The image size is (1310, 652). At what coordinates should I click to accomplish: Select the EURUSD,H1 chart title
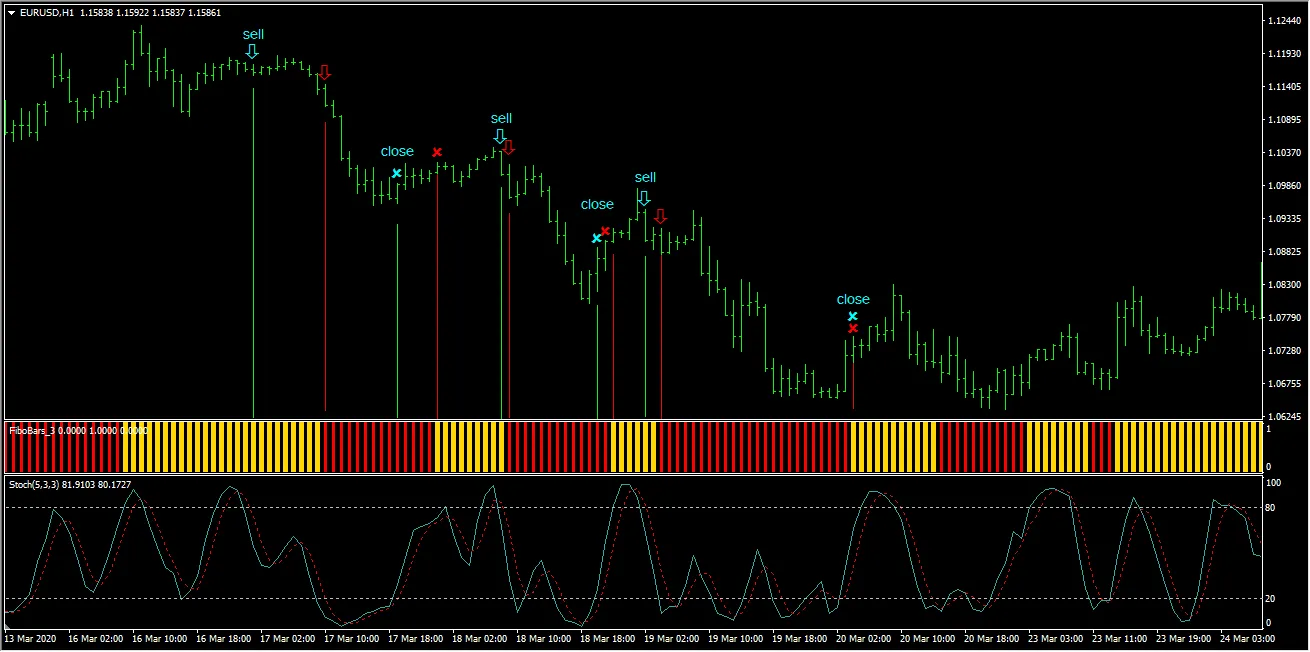(x=45, y=13)
